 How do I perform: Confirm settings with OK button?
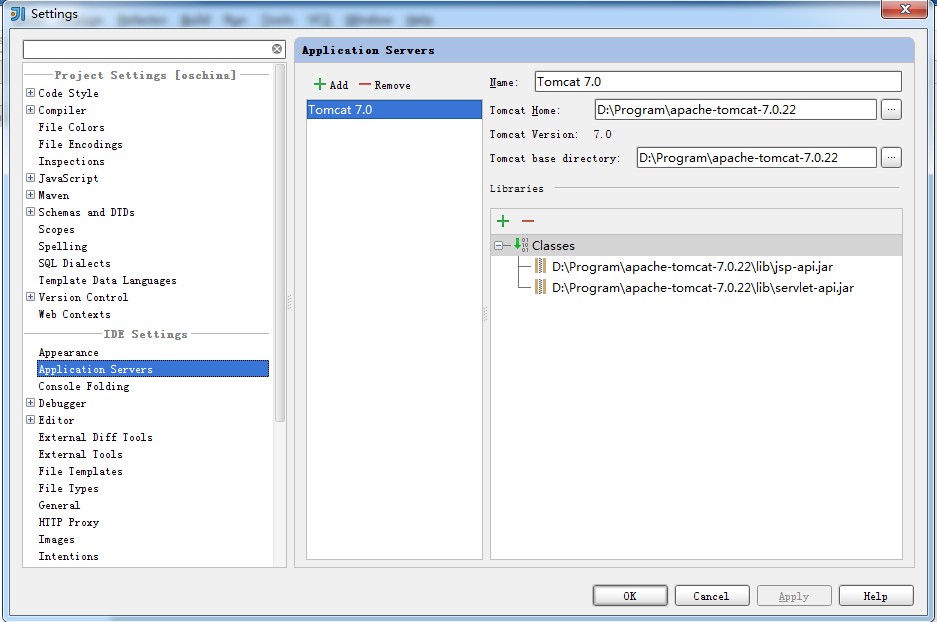[x=630, y=596]
